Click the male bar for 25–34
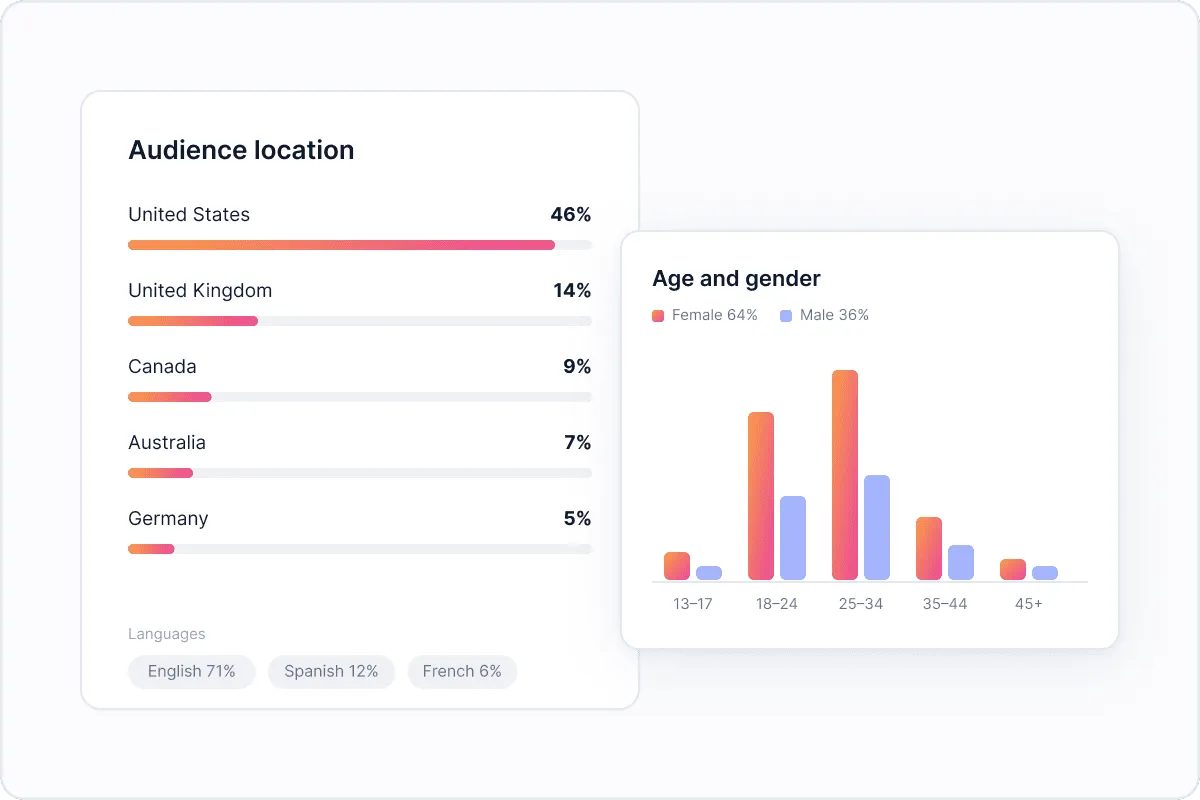1200x800 pixels. click(x=877, y=527)
